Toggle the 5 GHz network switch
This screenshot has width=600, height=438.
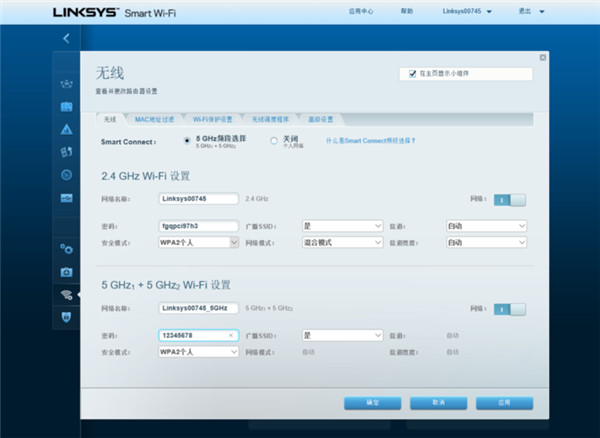[510, 309]
